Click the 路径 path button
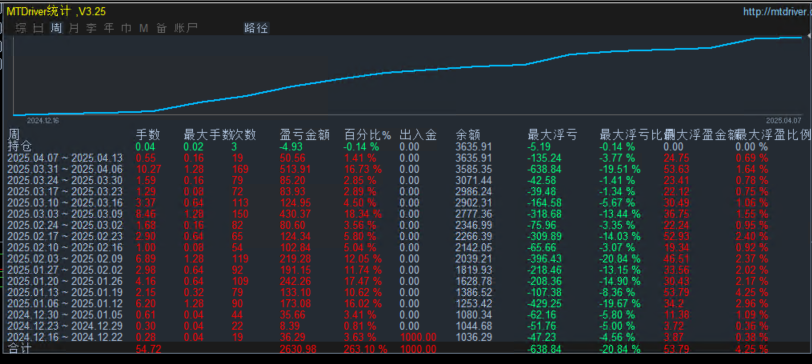 256,28
